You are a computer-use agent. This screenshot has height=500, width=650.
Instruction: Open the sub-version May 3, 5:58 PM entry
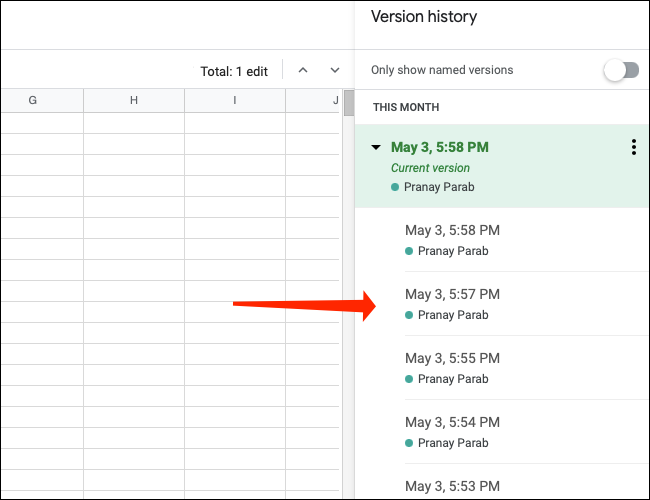pyautogui.click(x=452, y=230)
